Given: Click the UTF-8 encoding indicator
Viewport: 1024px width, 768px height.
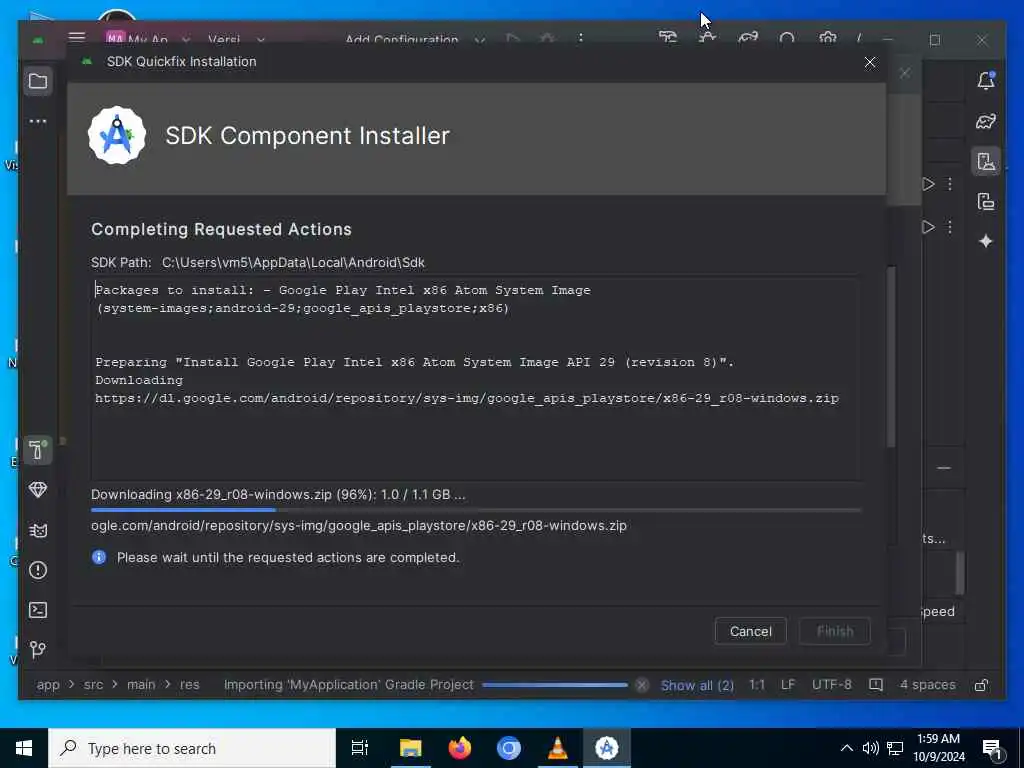Looking at the screenshot, I should pyautogui.click(x=831, y=684).
